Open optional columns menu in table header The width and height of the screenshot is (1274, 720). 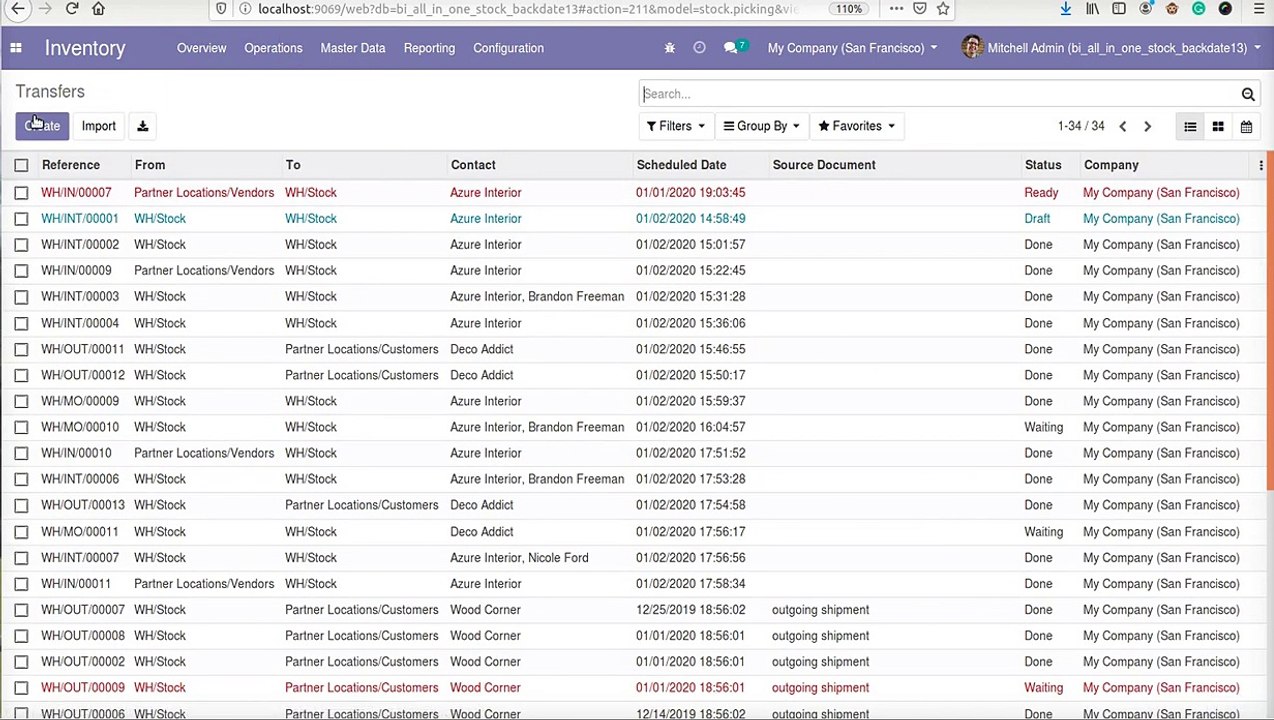1261,165
